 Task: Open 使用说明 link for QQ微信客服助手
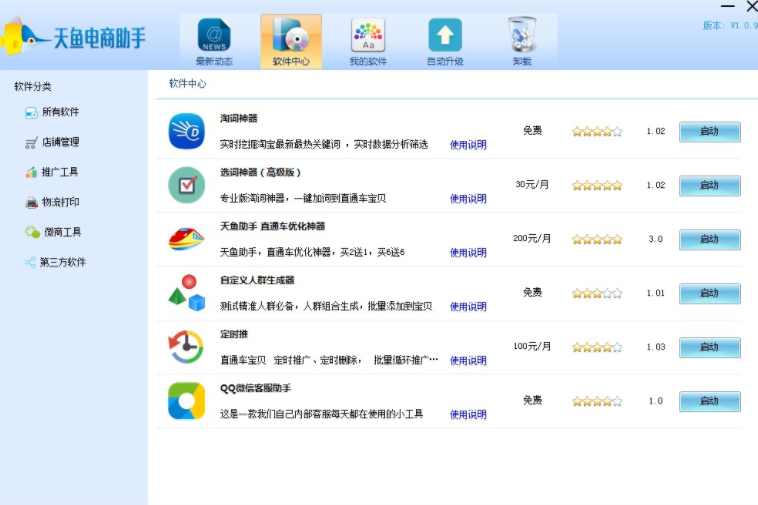[468, 414]
